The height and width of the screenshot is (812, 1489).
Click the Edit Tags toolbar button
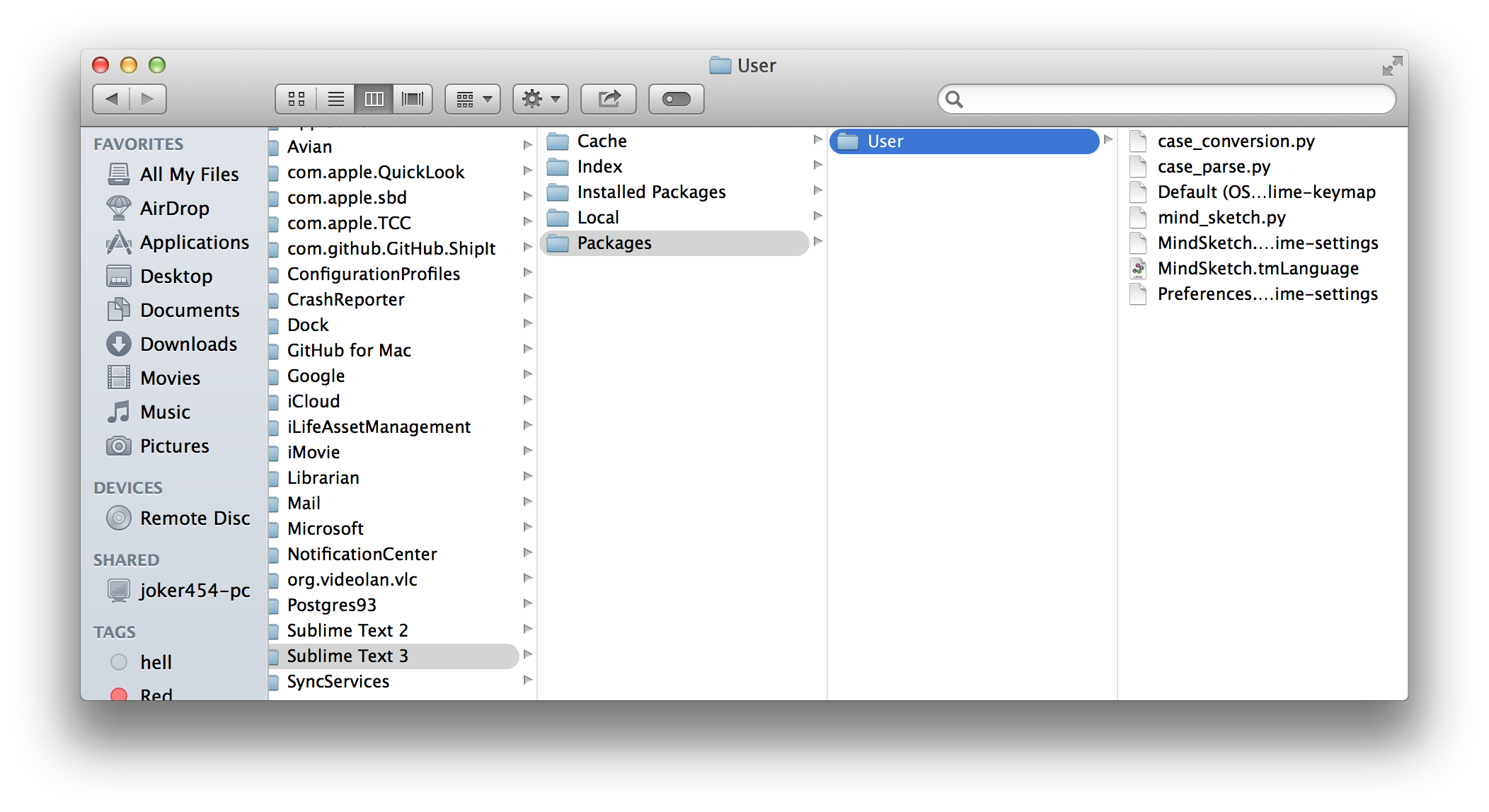point(676,99)
